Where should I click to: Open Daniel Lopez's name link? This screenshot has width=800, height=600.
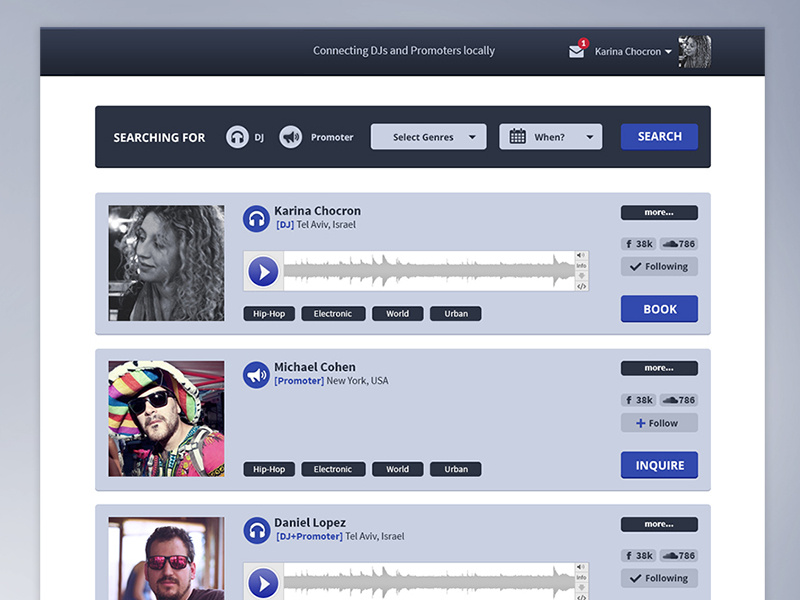[x=310, y=522]
